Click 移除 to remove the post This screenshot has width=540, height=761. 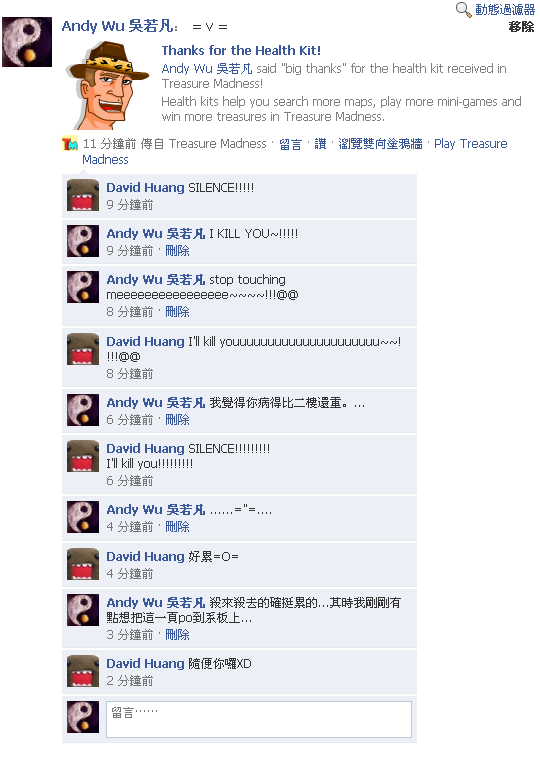(521, 27)
